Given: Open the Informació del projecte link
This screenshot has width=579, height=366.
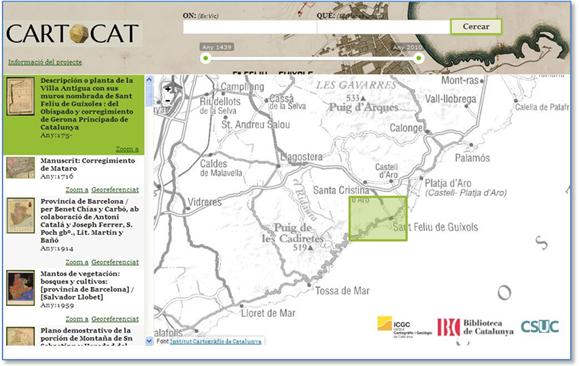Looking at the screenshot, I should [45, 62].
